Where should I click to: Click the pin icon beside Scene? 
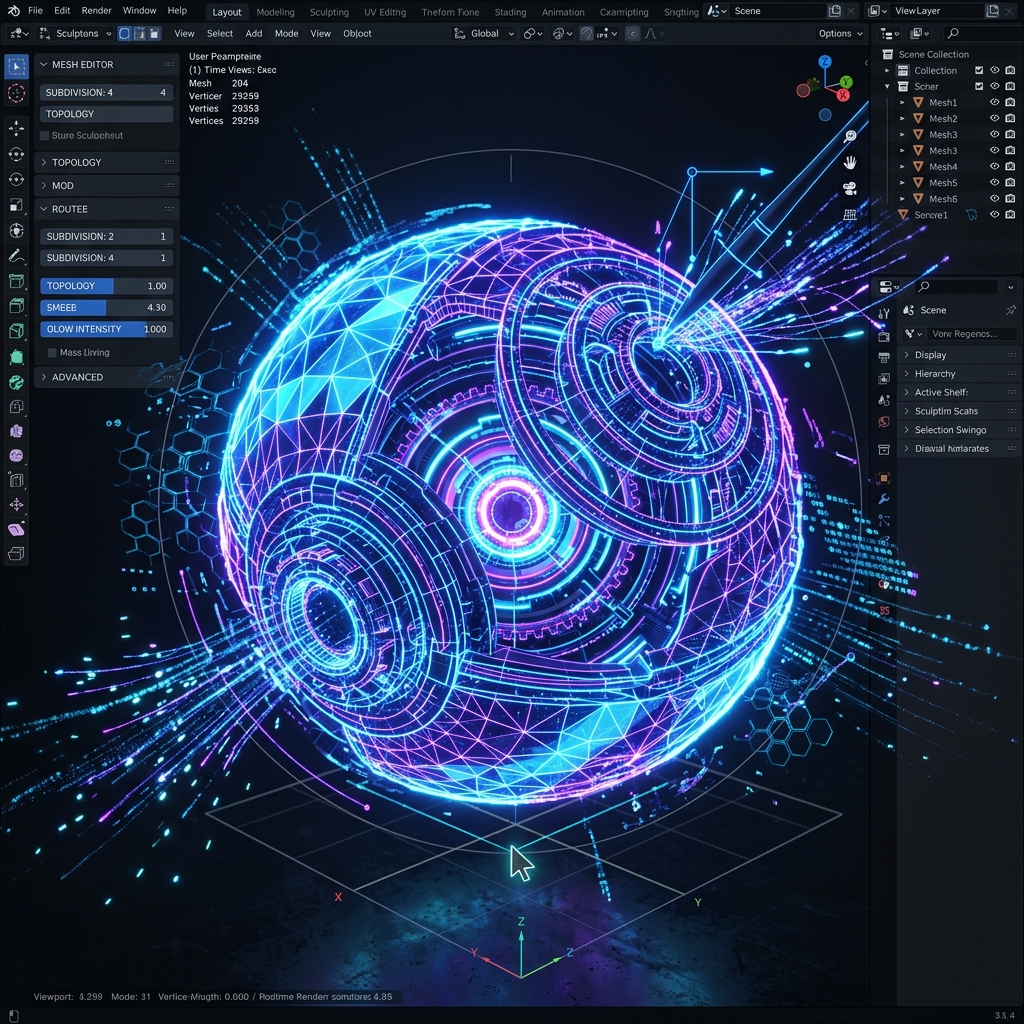point(1010,310)
